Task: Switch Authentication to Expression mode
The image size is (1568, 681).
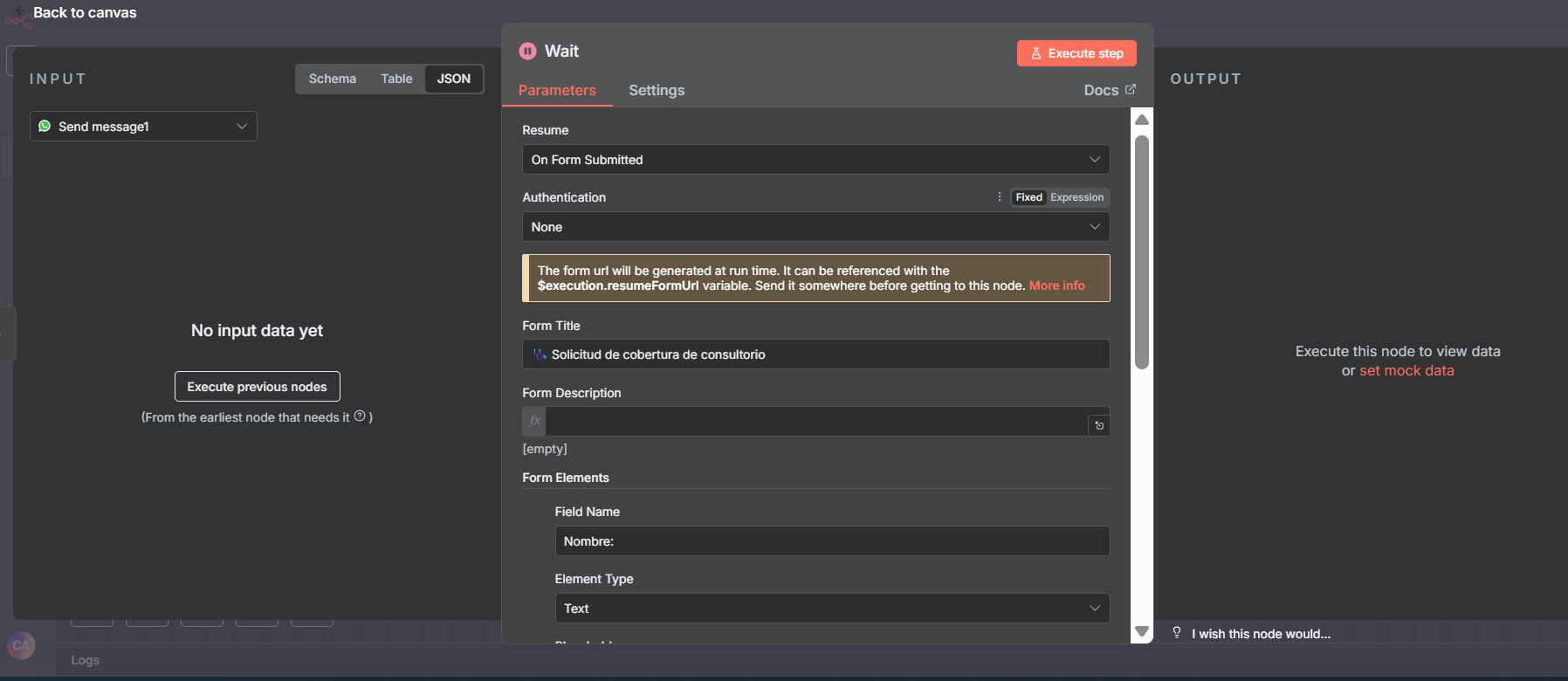Action: coord(1076,197)
